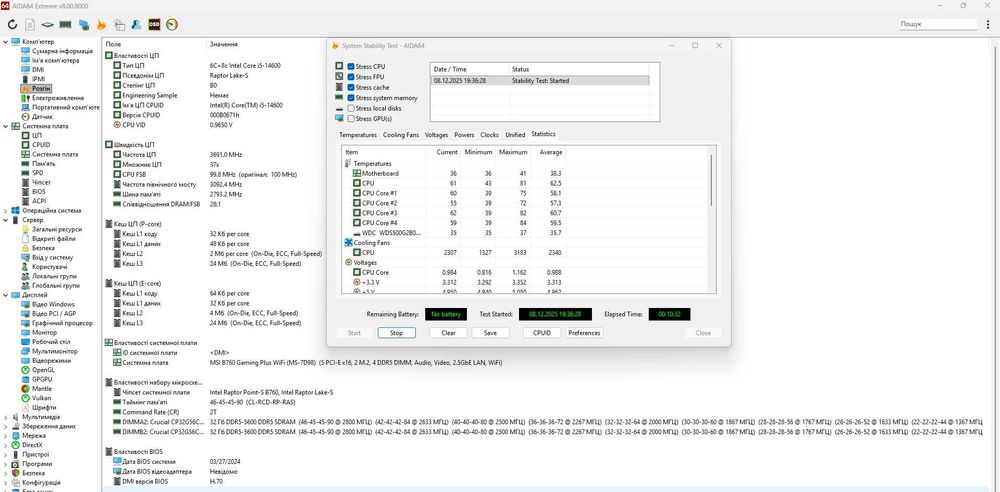Select the IPMI tree item
This screenshot has height=492, width=1000.
(38, 79)
